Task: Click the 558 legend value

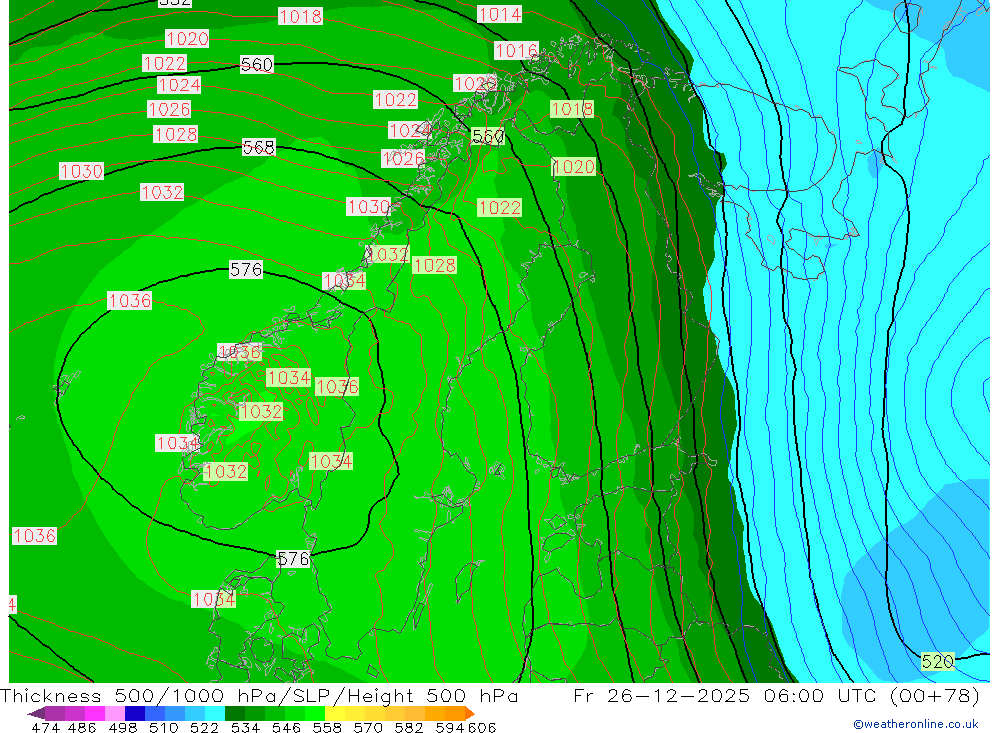Action: 327,727
